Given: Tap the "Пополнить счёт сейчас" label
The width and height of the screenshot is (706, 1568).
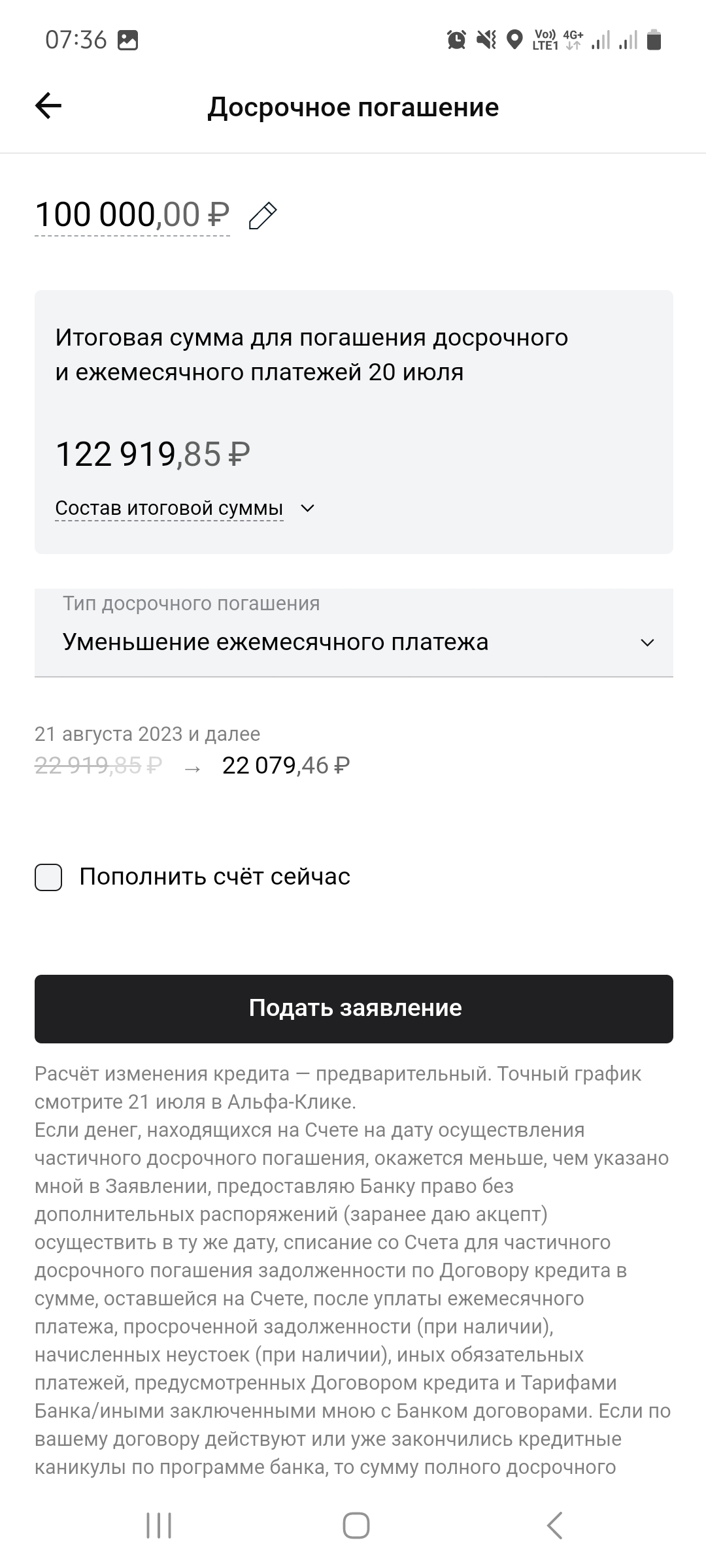Looking at the screenshot, I should pos(215,877).
